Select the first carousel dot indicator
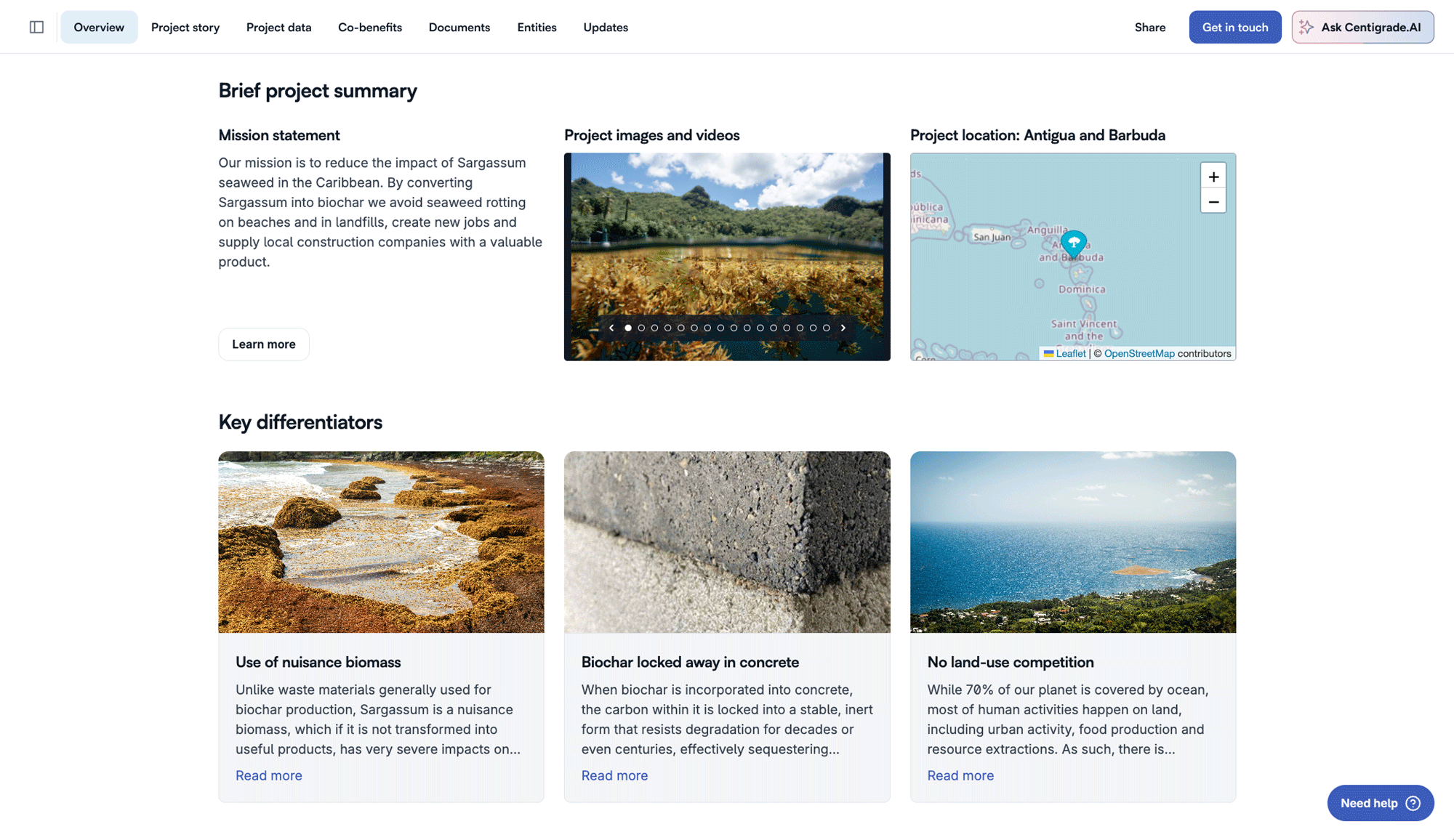The image size is (1454, 840). click(628, 328)
